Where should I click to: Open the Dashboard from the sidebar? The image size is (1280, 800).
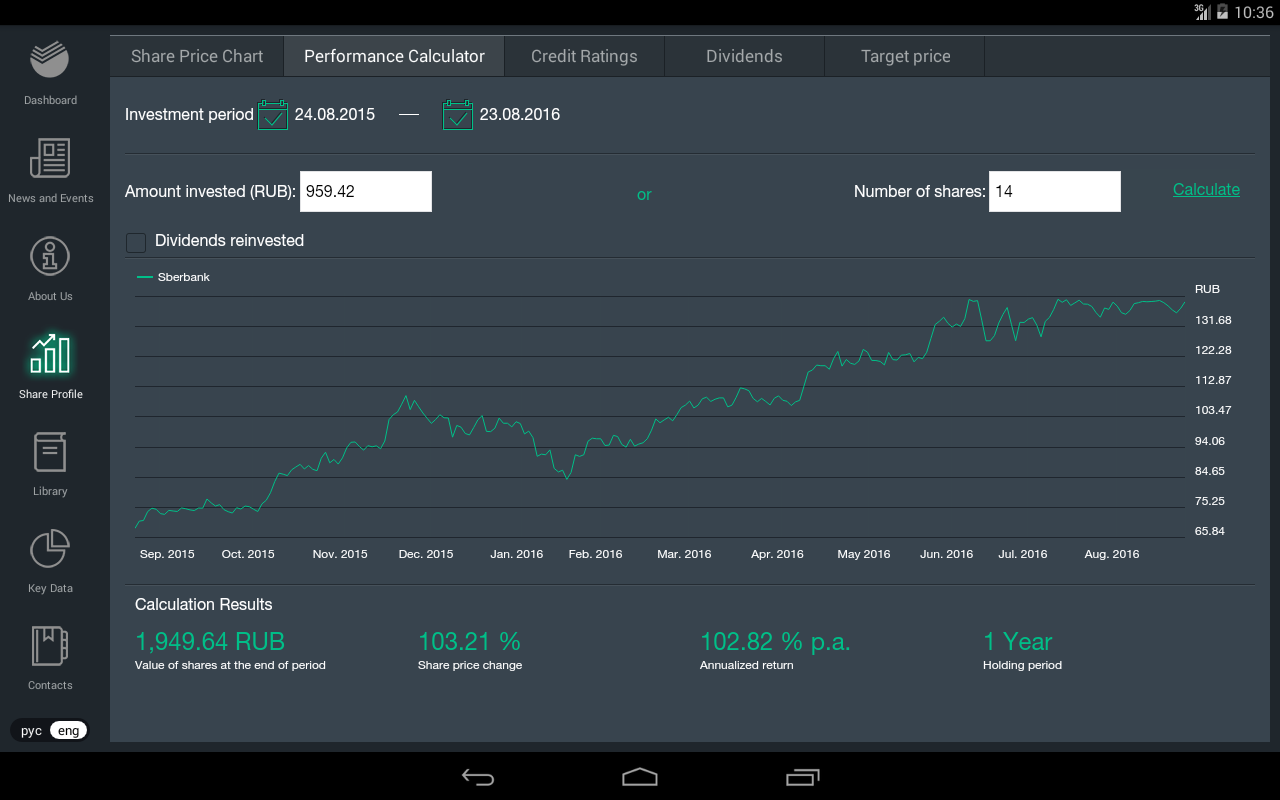tap(50, 70)
